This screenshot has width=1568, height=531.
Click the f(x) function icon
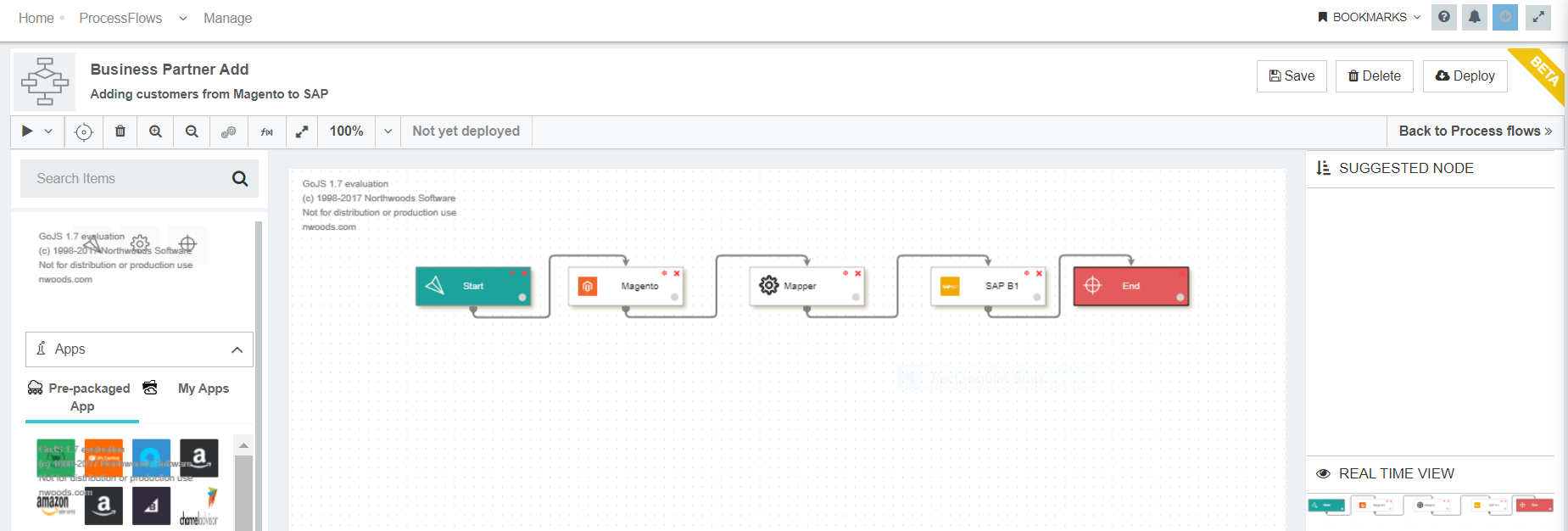pyautogui.click(x=266, y=131)
